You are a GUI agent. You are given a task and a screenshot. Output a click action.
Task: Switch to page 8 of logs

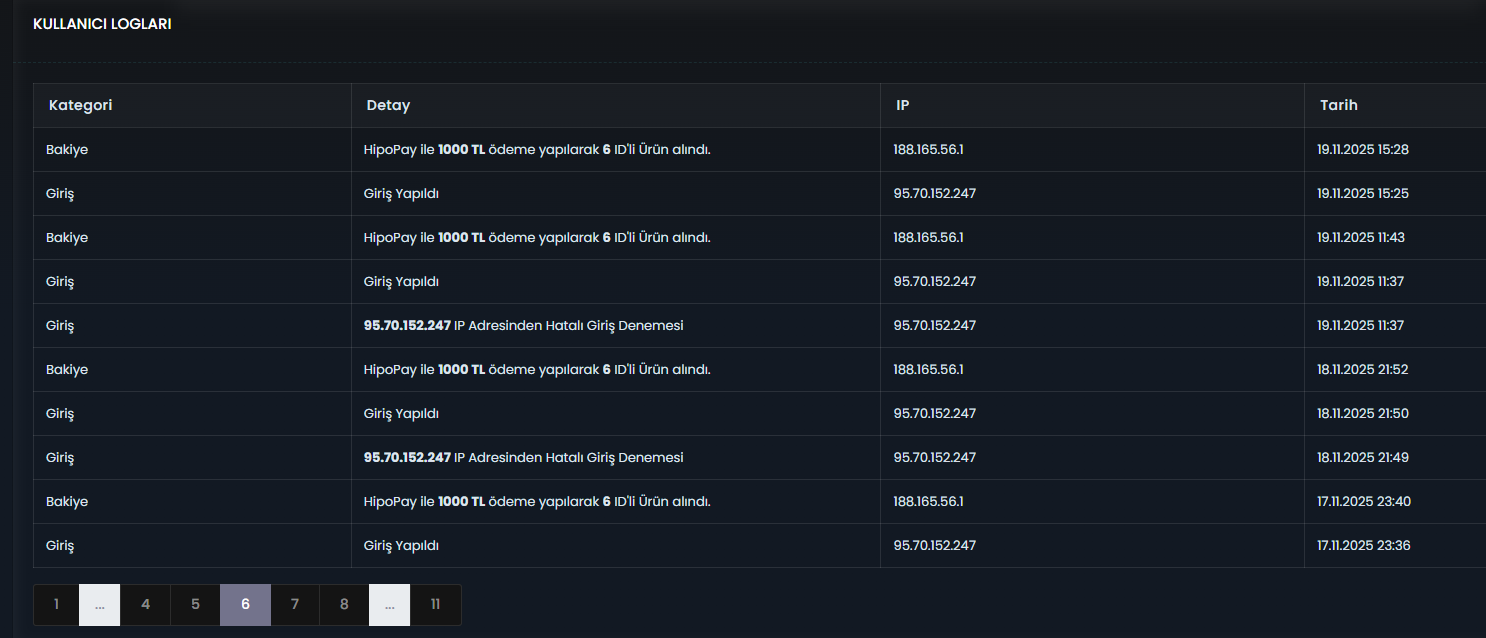click(344, 605)
